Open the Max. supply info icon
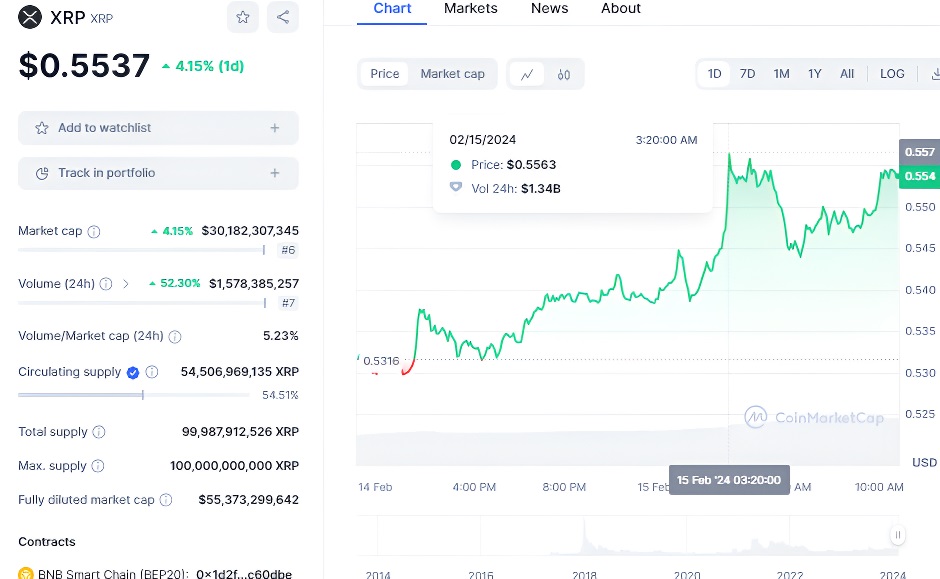The width and height of the screenshot is (940, 579). tap(98, 466)
